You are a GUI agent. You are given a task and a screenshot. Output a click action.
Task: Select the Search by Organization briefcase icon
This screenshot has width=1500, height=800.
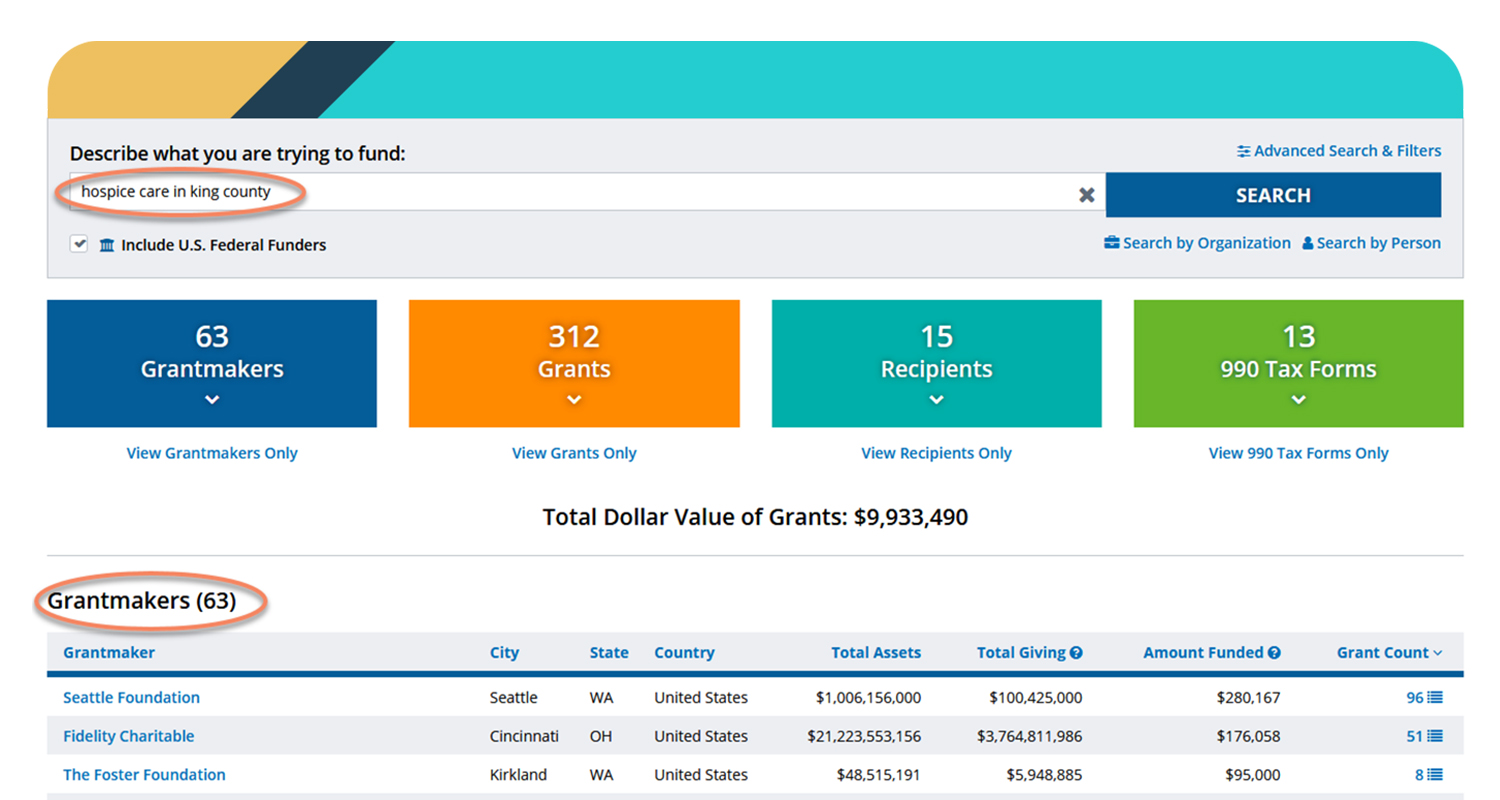pos(1112,243)
